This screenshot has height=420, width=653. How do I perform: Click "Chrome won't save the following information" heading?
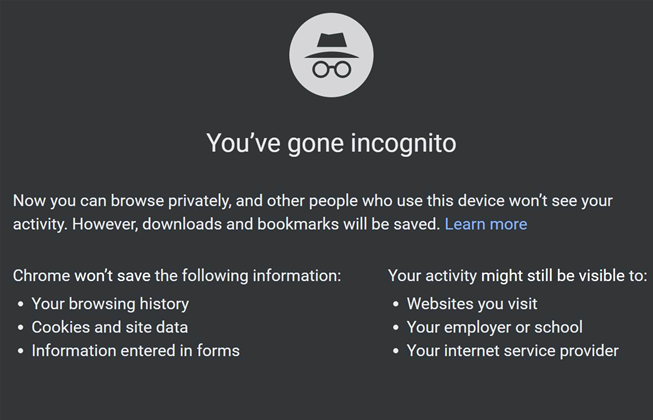click(177, 275)
